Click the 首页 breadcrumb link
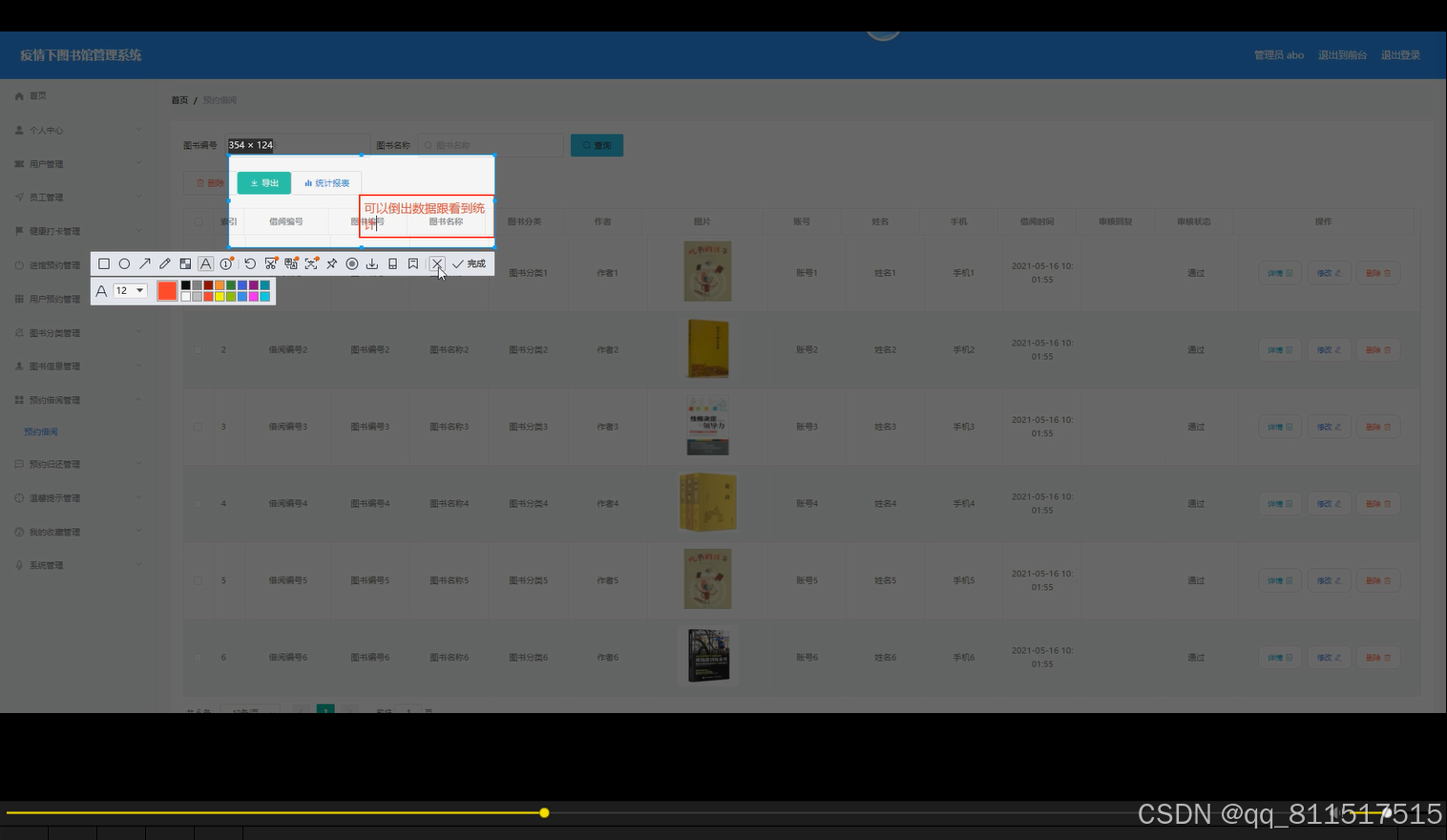Screen dimensions: 1447x840 179,100
